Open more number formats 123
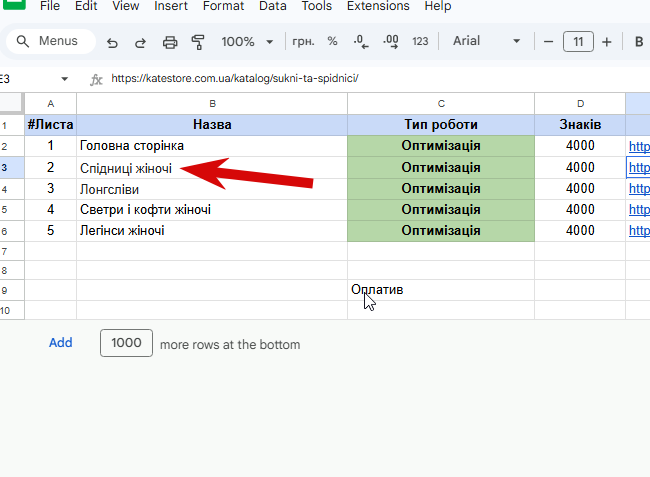This screenshot has width=650, height=477. pyautogui.click(x=420, y=41)
